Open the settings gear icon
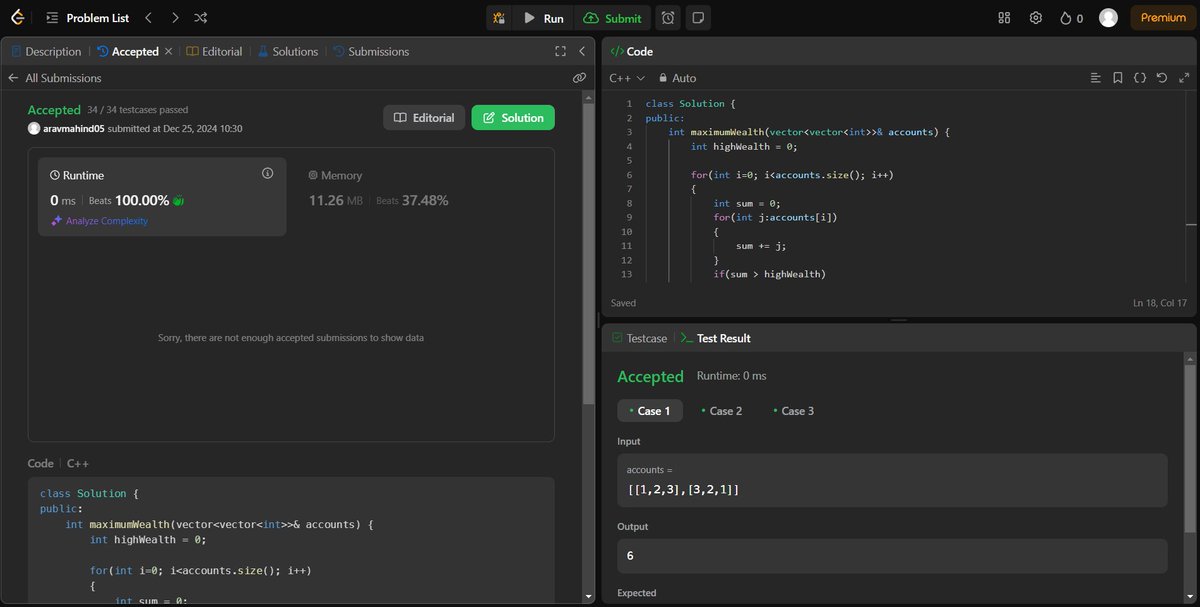This screenshot has width=1200, height=607. pyautogui.click(x=1035, y=17)
